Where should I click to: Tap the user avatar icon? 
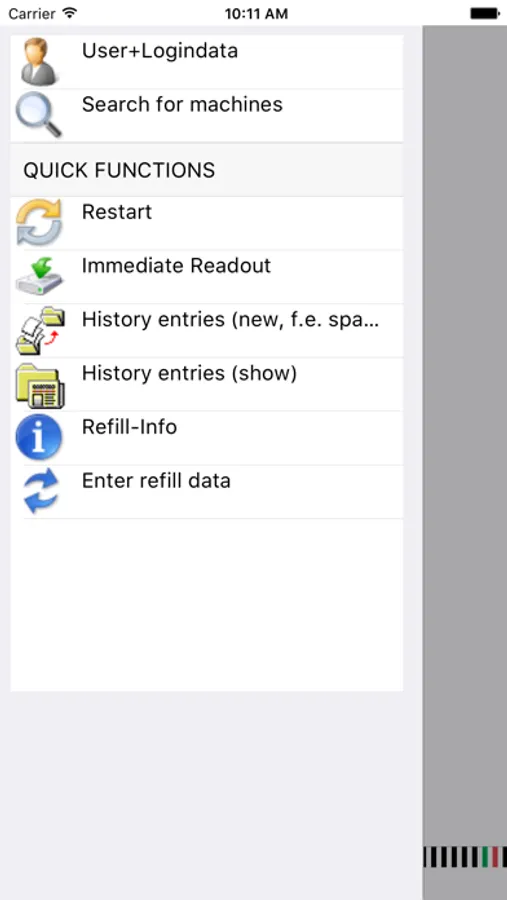(x=39, y=61)
